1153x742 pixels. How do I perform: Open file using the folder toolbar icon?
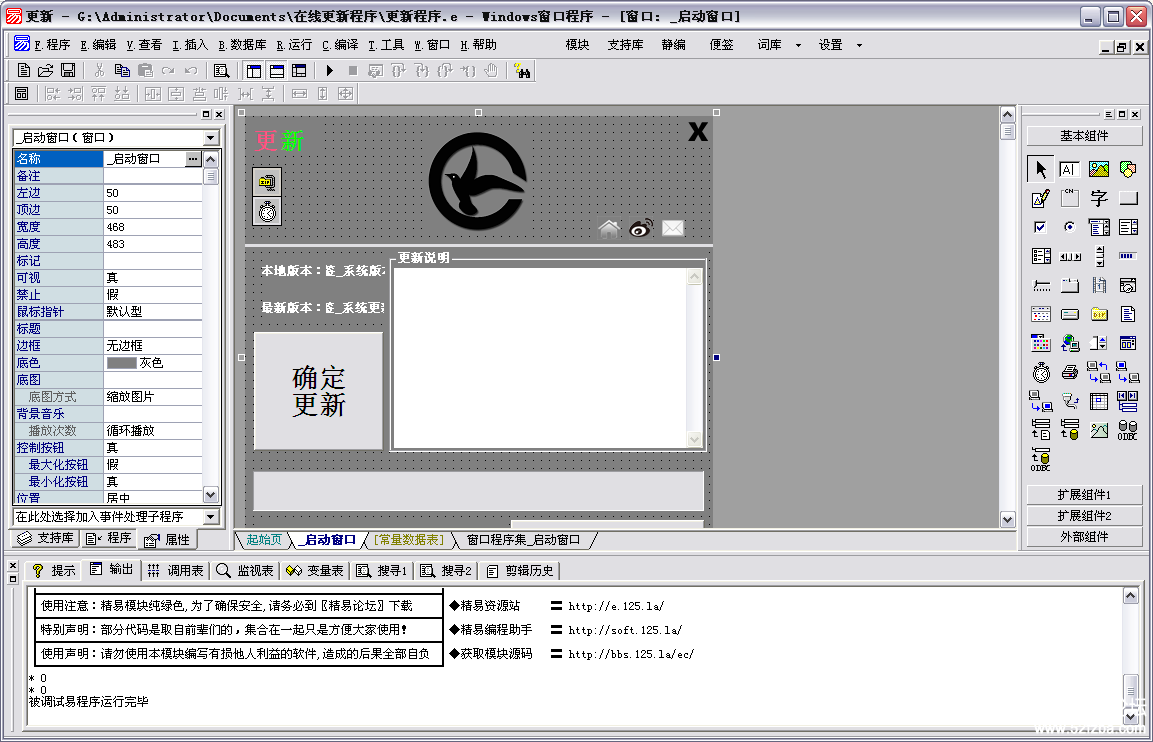point(46,70)
